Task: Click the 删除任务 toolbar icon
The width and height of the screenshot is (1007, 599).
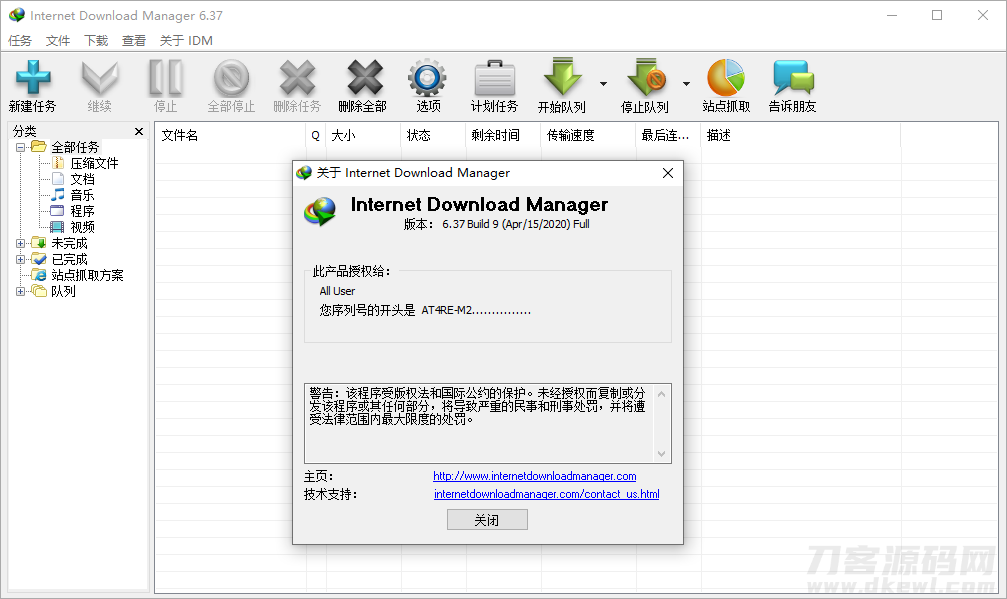Action: tap(297, 78)
